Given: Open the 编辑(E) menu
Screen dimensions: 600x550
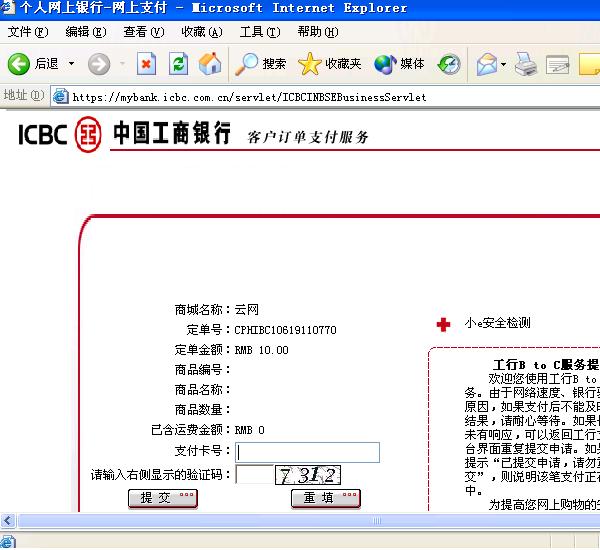Looking at the screenshot, I should (86, 32).
